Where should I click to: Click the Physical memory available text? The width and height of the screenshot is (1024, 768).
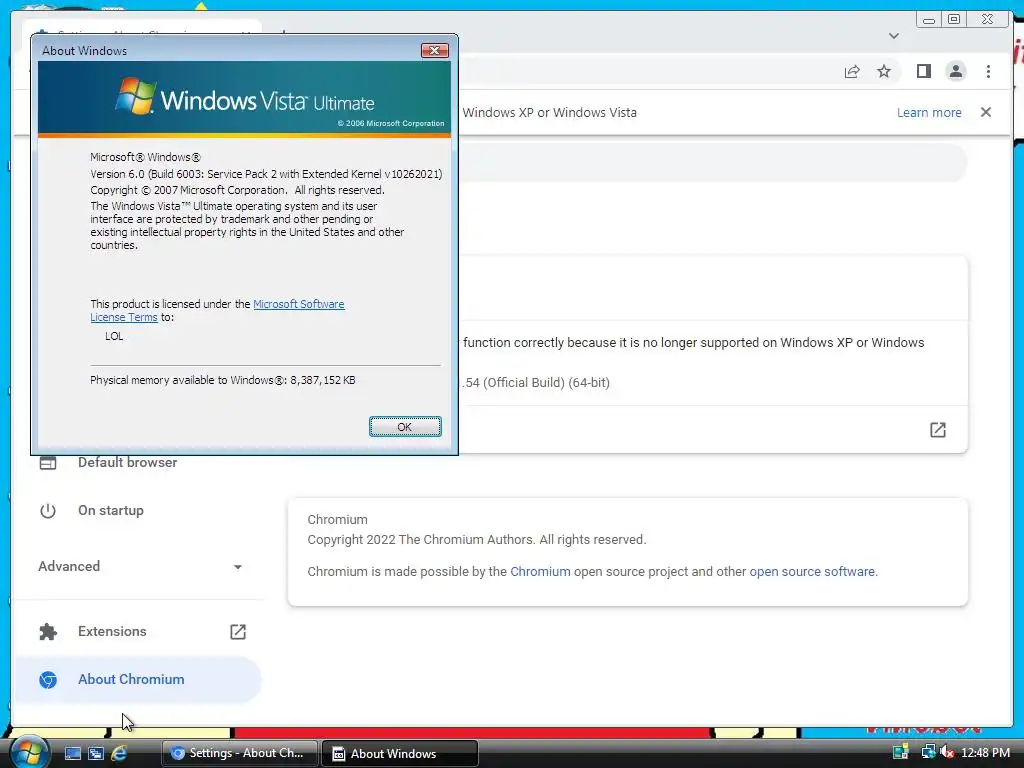tap(223, 380)
